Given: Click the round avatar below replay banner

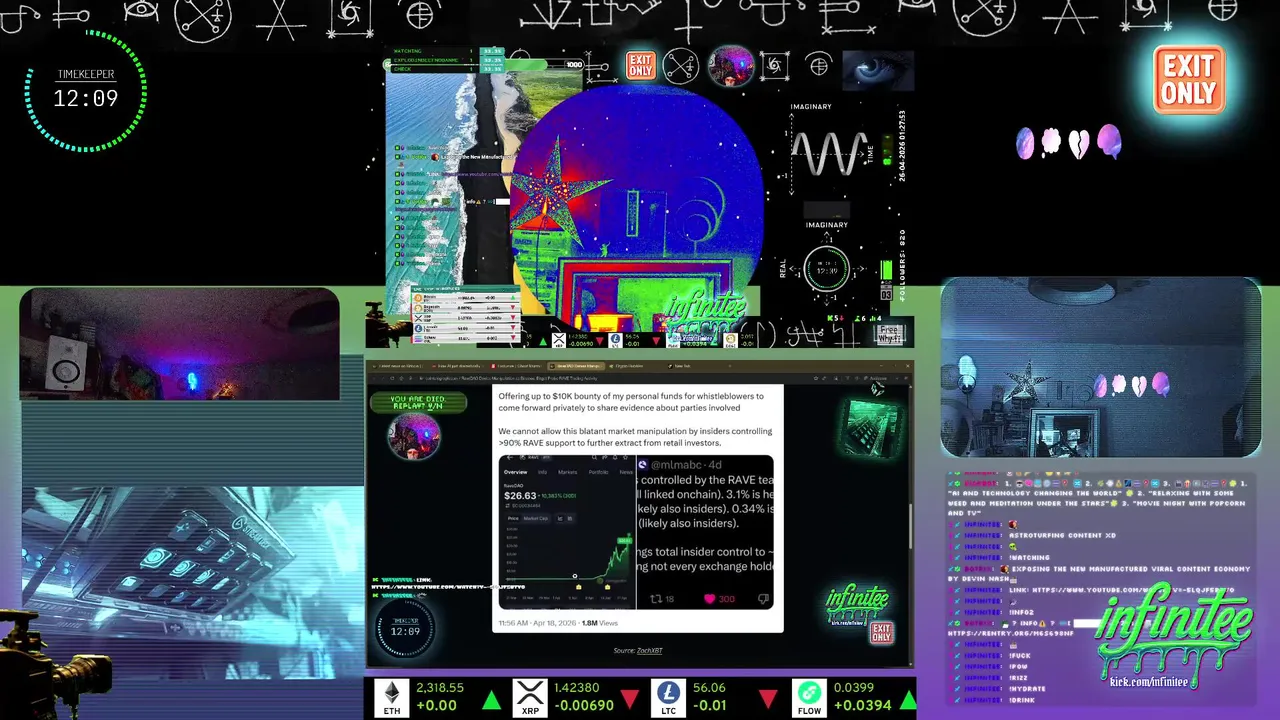Looking at the screenshot, I should click(x=414, y=438).
